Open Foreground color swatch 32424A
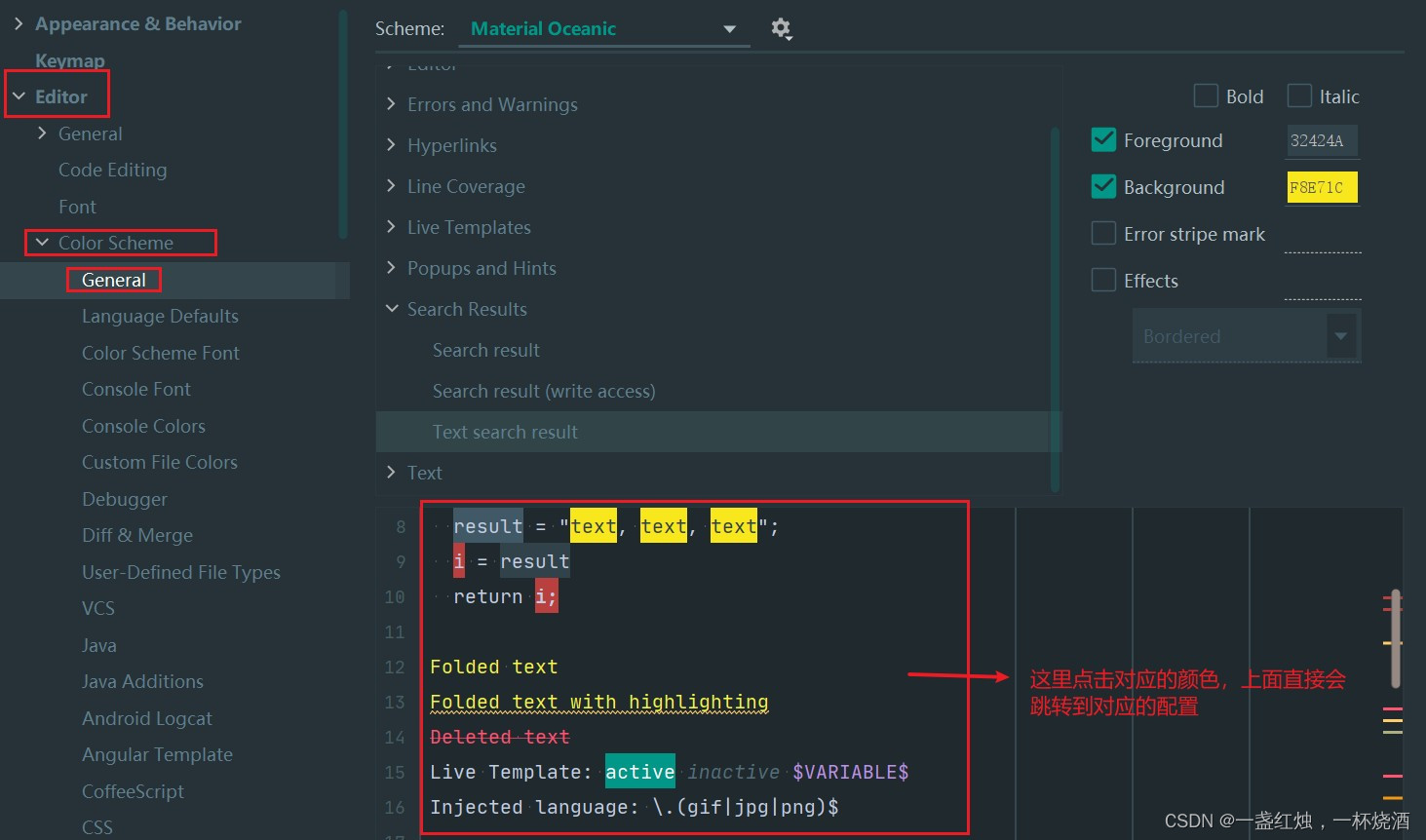 pyautogui.click(x=1323, y=140)
